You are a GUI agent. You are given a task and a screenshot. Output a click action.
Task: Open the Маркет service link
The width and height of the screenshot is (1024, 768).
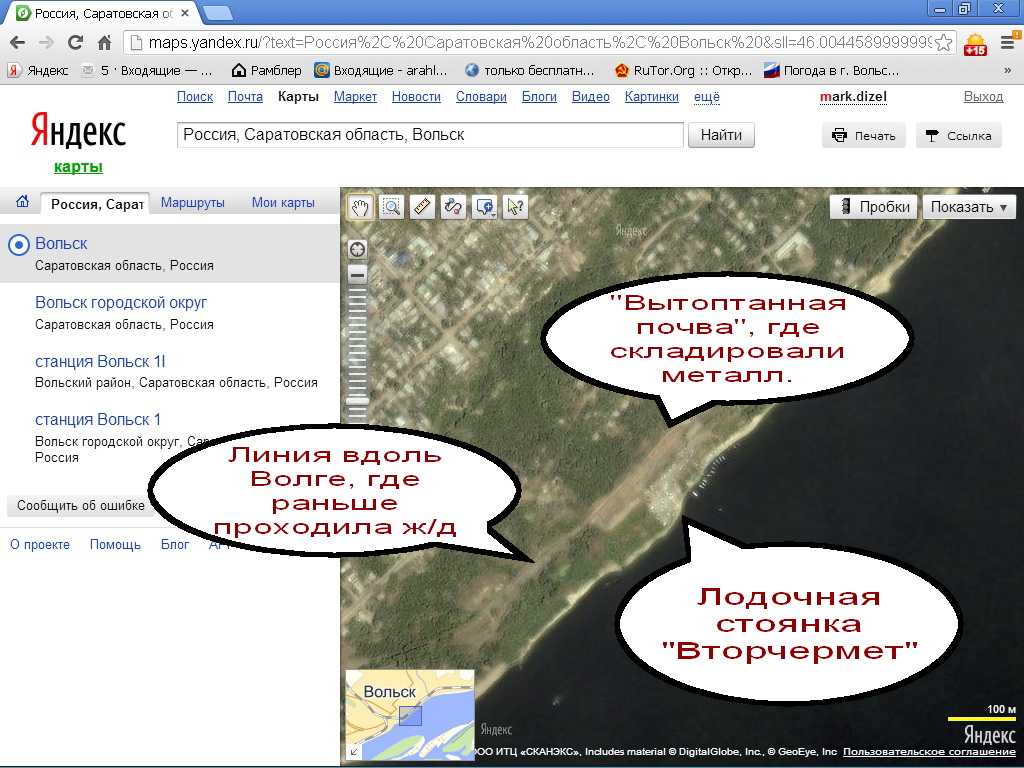[x=355, y=97]
